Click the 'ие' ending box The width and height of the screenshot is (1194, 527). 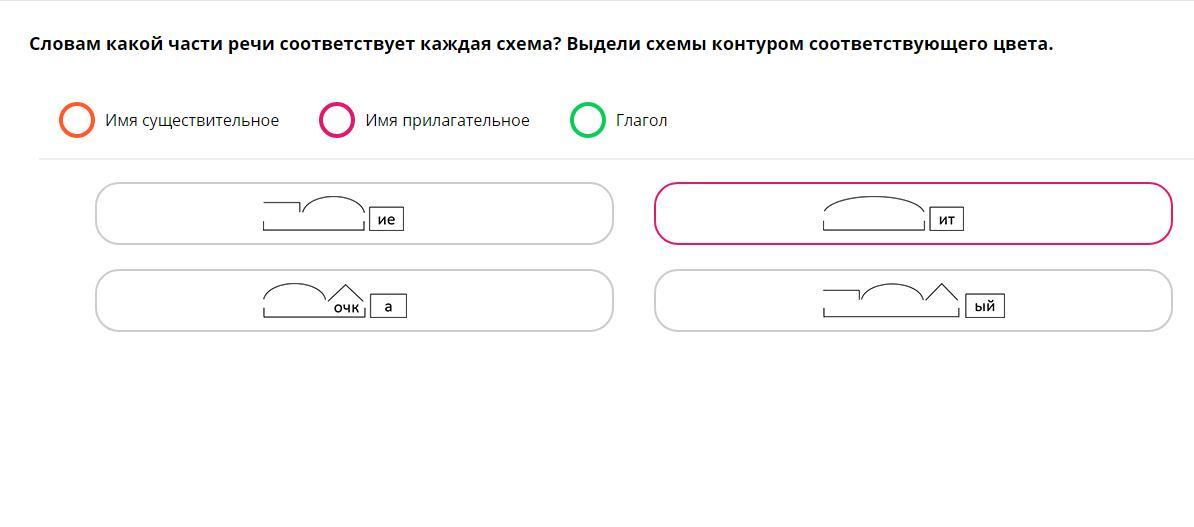pyautogui.click(x=386, y=219)
